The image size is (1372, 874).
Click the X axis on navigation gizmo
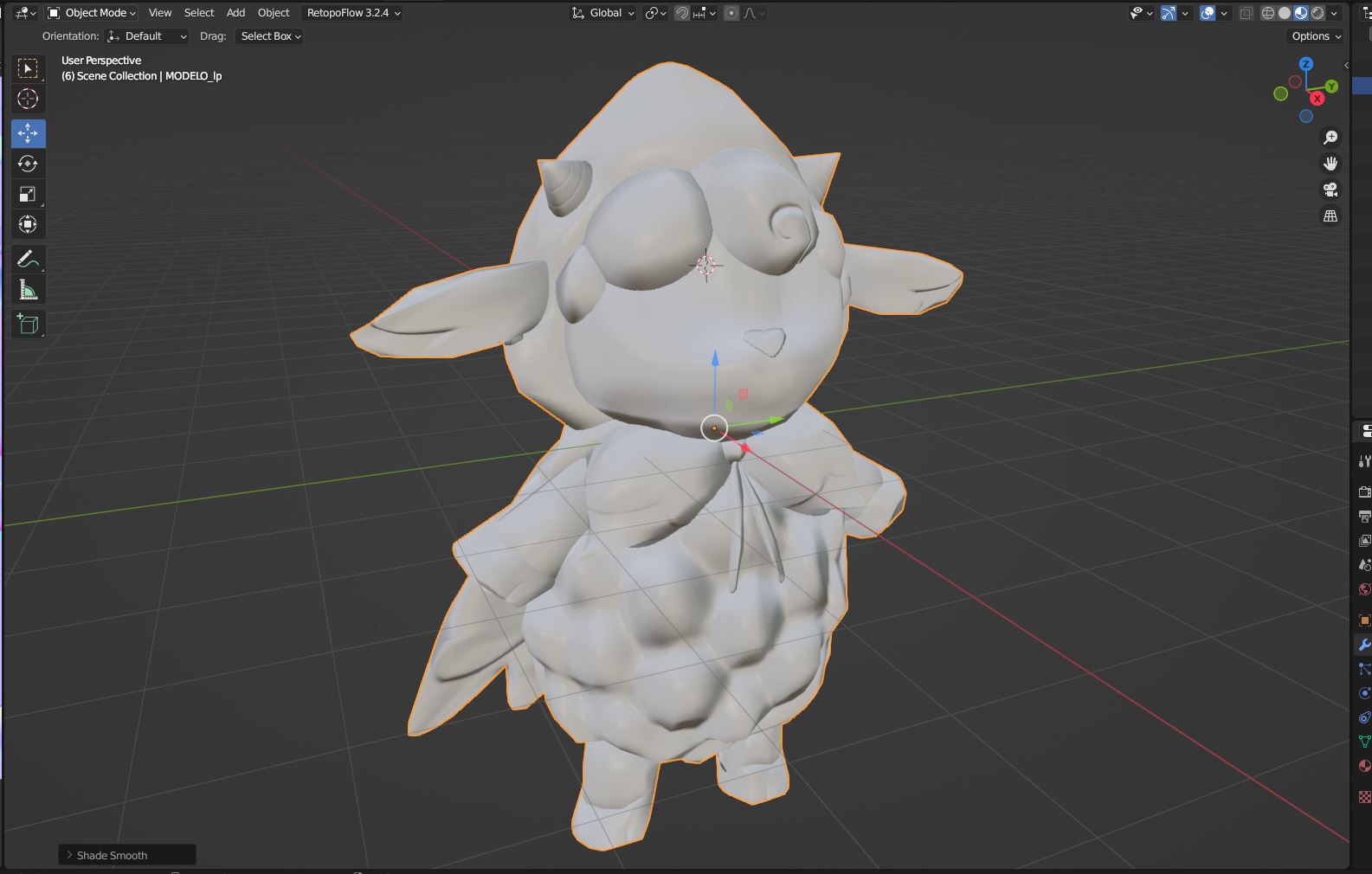pos(1317,99)
